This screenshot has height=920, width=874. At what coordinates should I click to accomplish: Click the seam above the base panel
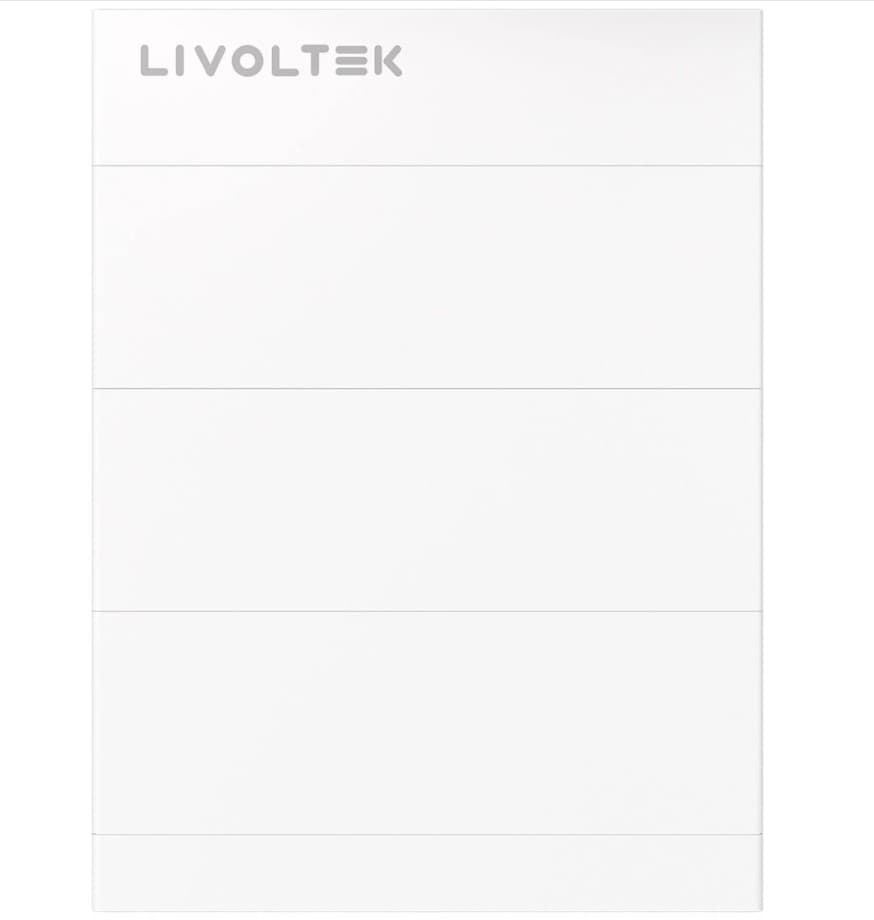(x=427, y=834)
